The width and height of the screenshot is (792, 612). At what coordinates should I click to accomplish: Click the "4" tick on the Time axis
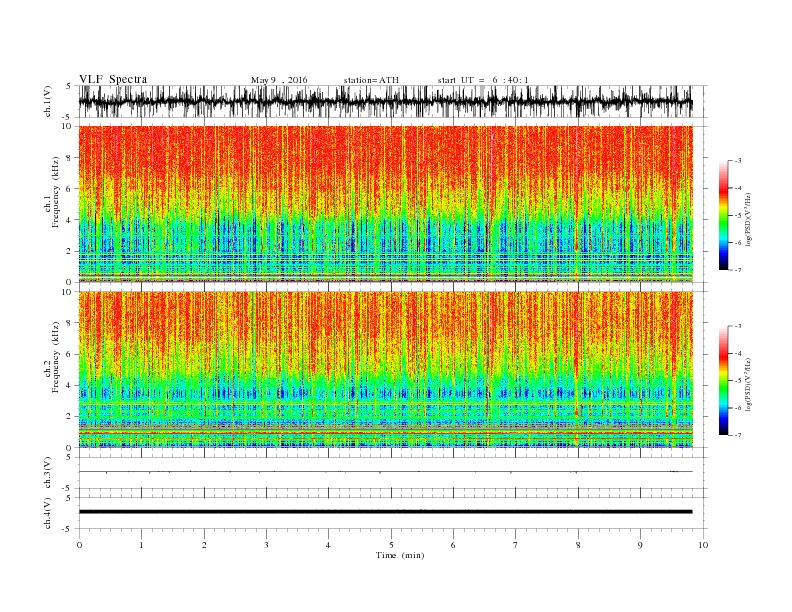click(328, 545)
